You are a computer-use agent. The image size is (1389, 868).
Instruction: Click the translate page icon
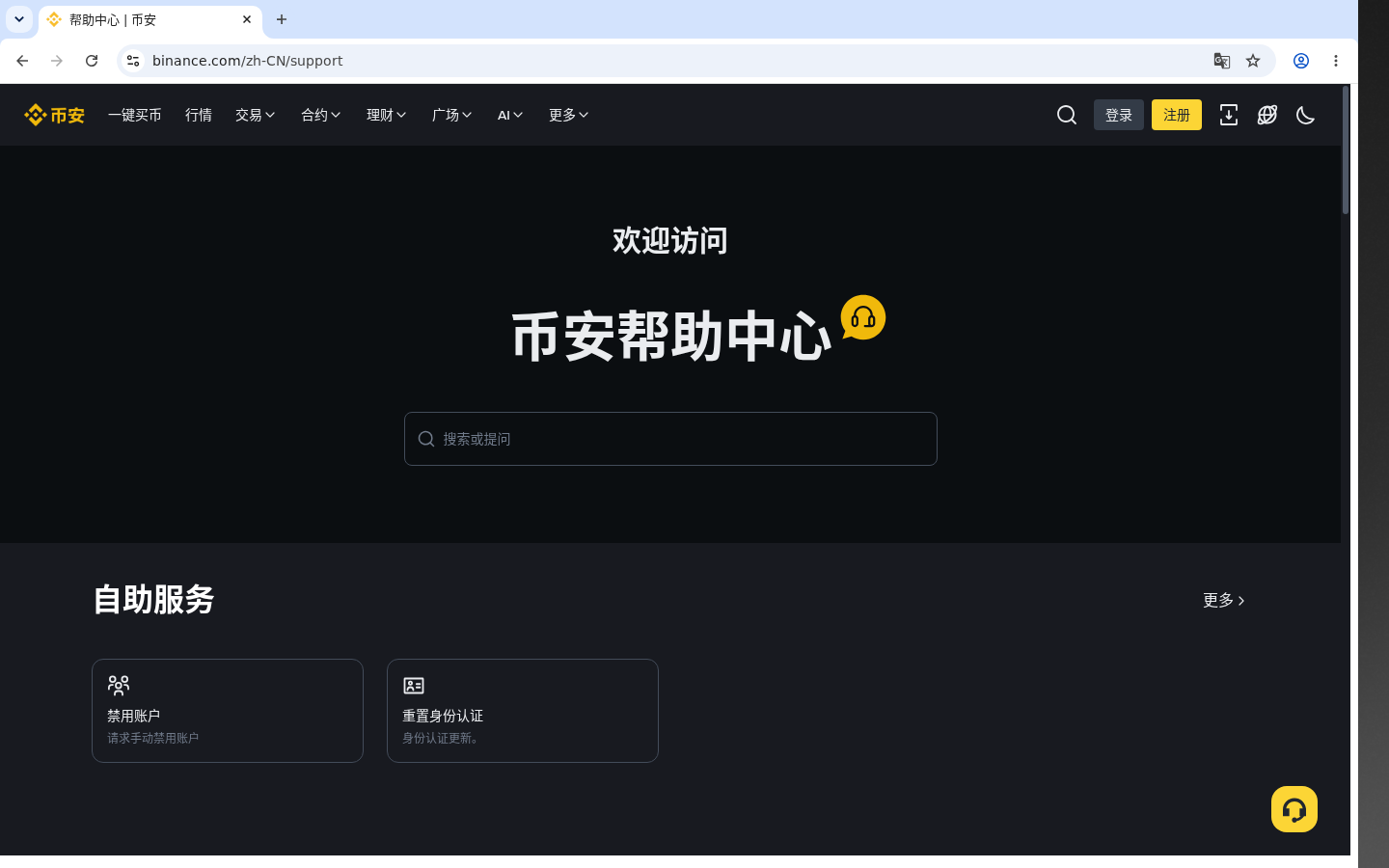(1222, 61)
